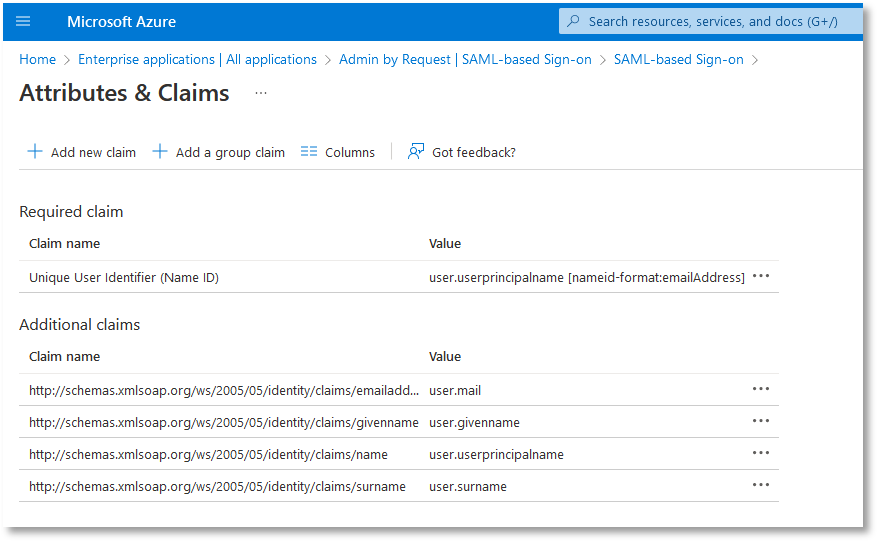Click the Required claim 'Claim name' column header
Viewport: 877px width, 541px height.
pyautogui.click(x=64, y=243)
